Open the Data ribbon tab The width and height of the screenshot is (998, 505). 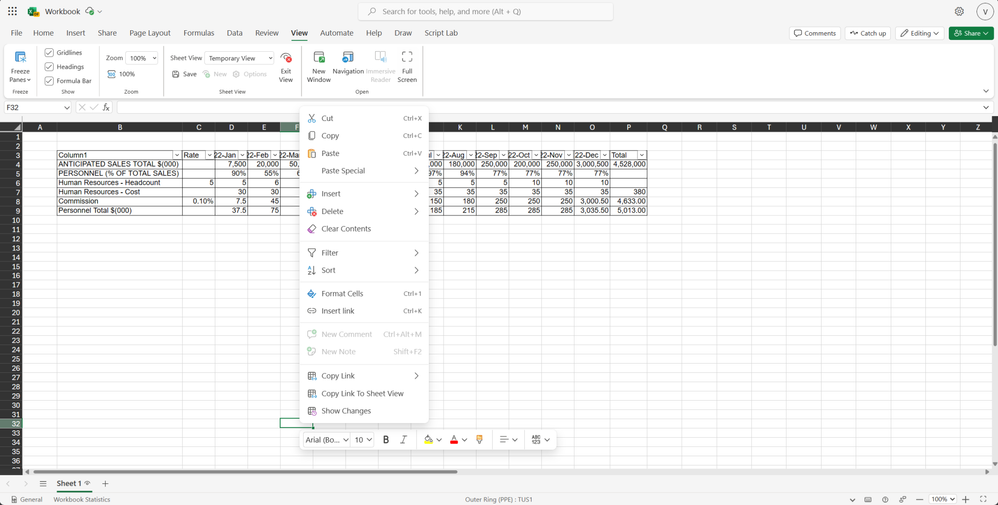234,33
